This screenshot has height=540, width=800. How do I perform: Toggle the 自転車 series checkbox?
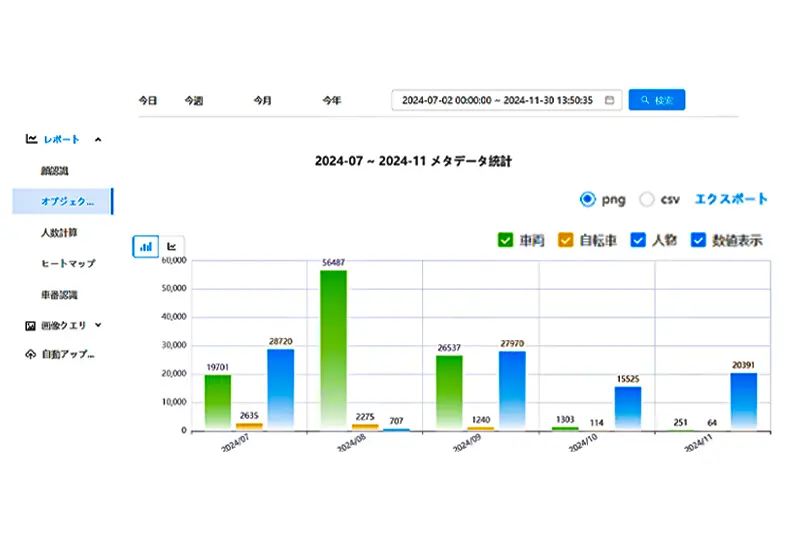click(565, 240)
